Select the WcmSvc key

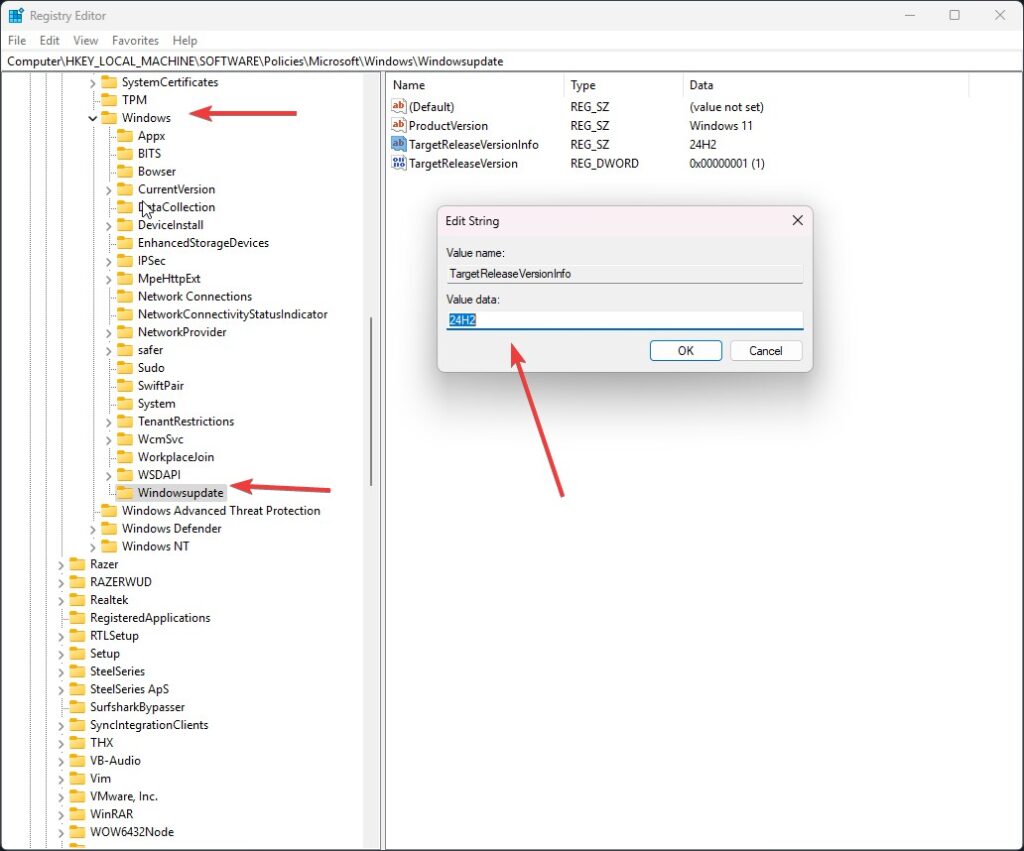coord(161,439)
